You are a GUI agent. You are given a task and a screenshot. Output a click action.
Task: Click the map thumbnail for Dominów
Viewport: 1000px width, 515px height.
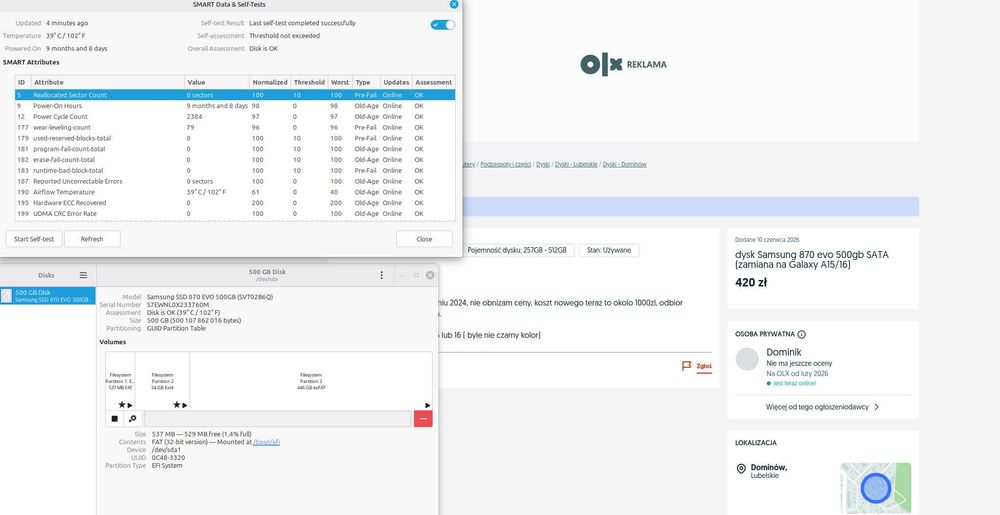[876, 488]
